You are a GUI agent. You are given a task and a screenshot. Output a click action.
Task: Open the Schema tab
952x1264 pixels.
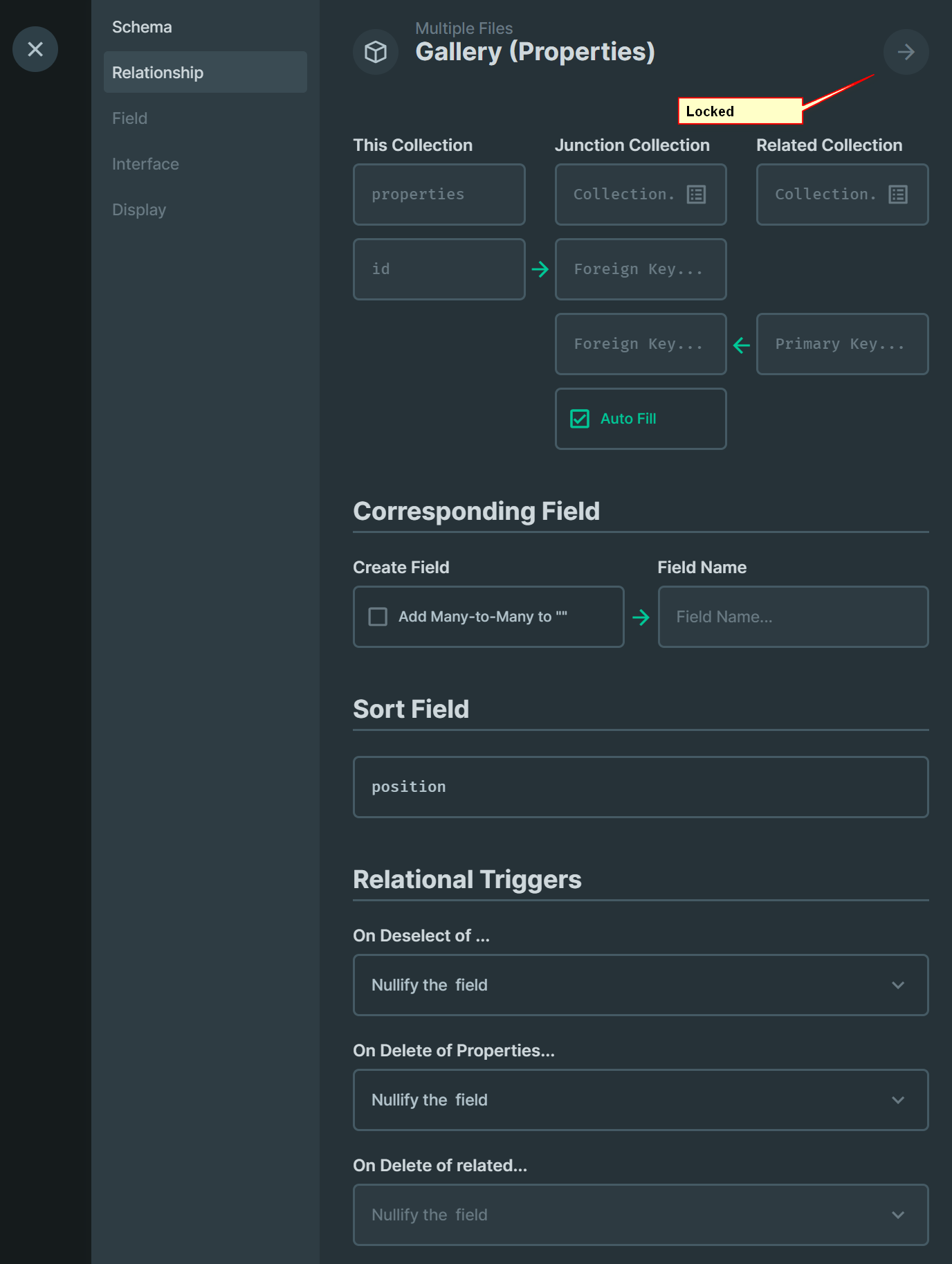pyautogui.click(x=205, y=27)
